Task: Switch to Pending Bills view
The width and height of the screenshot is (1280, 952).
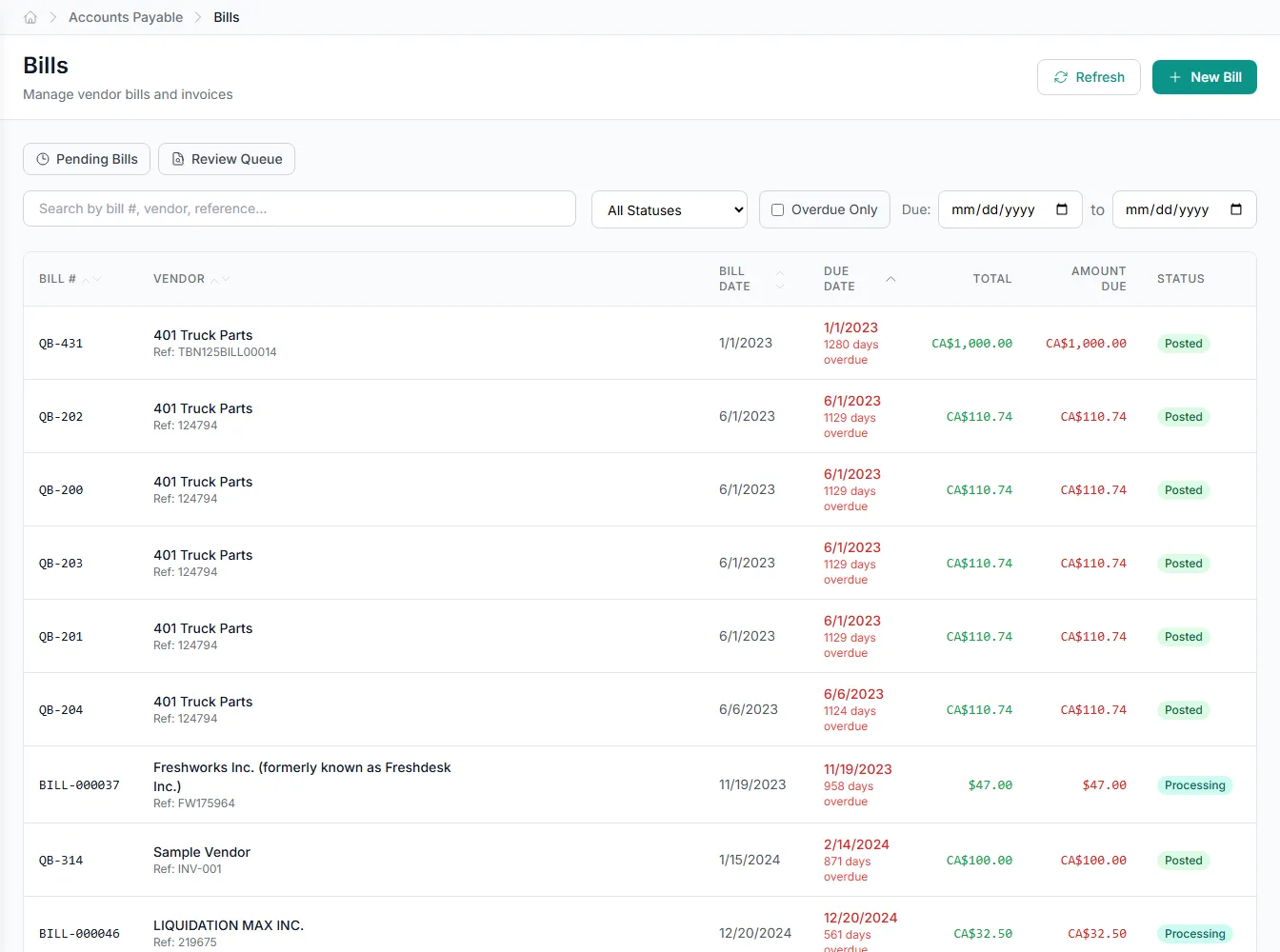Action: click(87, 159)
